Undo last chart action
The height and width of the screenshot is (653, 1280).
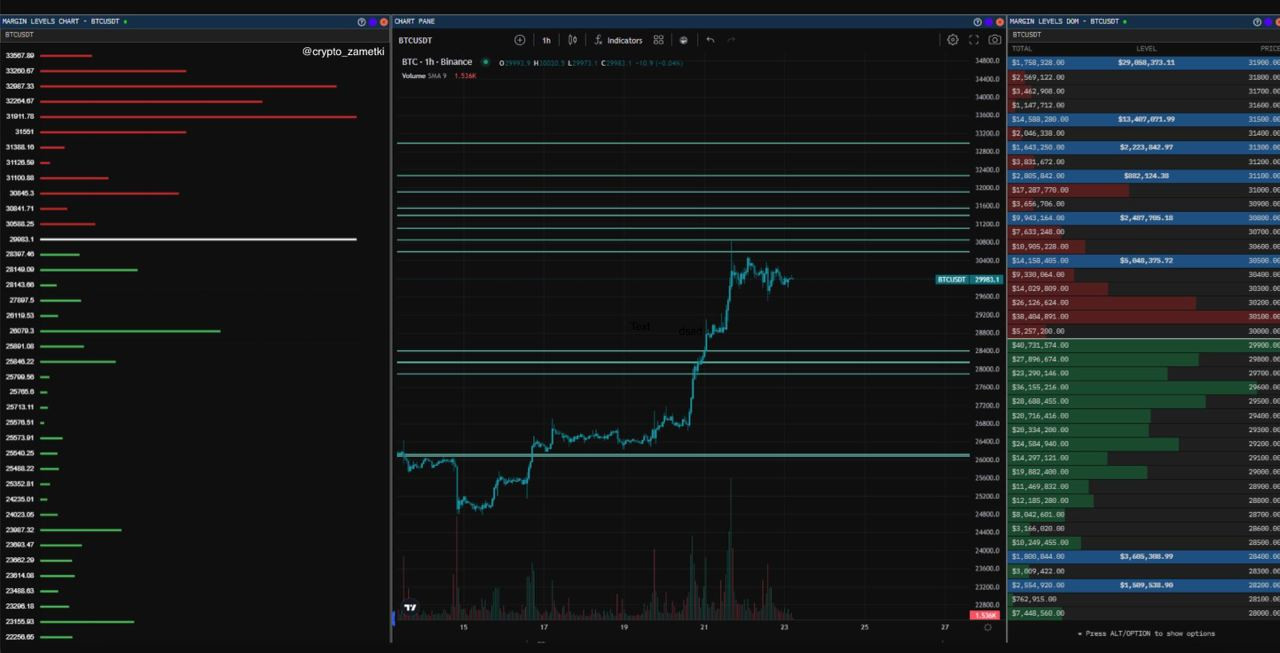[x=710, y=40]
